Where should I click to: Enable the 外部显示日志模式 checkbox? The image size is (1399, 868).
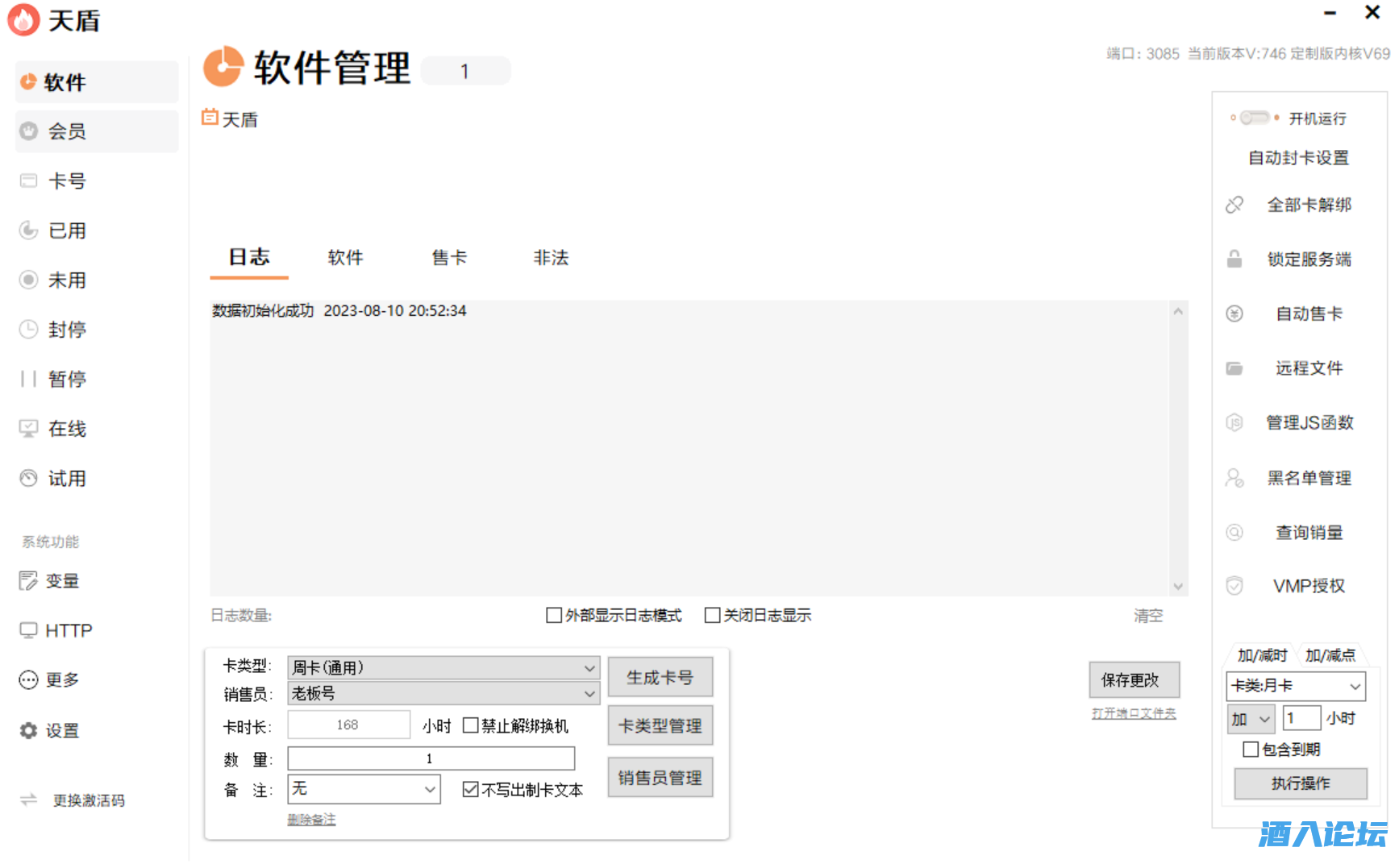pos(554,616)
